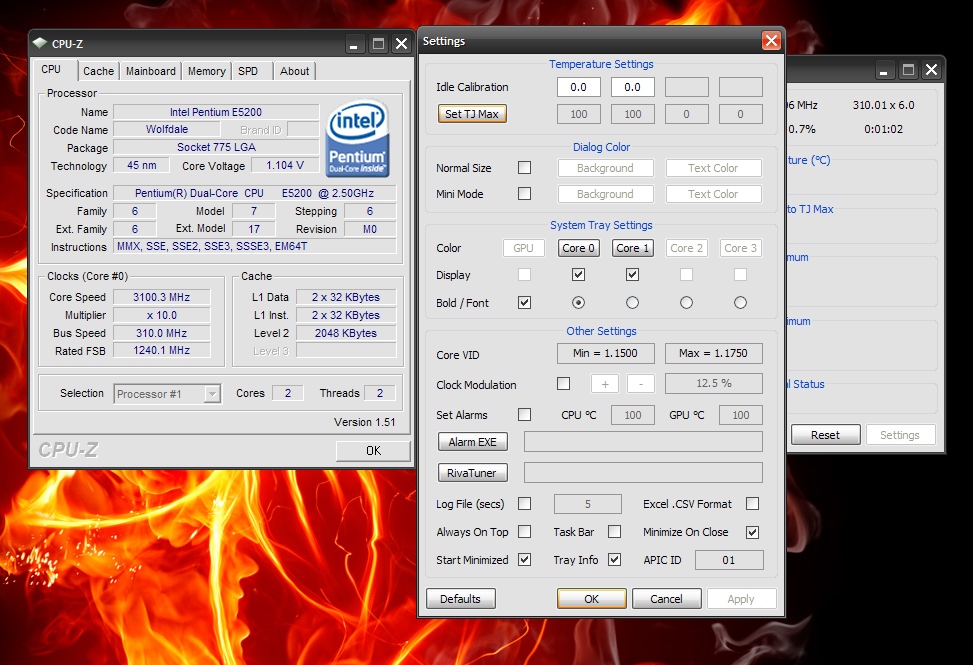Click the GPU tray color button
Viewport: 973px width, 665px height.
pos(523,248)
